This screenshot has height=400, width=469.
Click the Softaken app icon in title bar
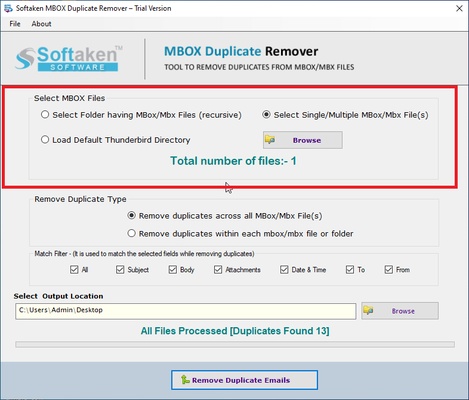pos(8,8)
